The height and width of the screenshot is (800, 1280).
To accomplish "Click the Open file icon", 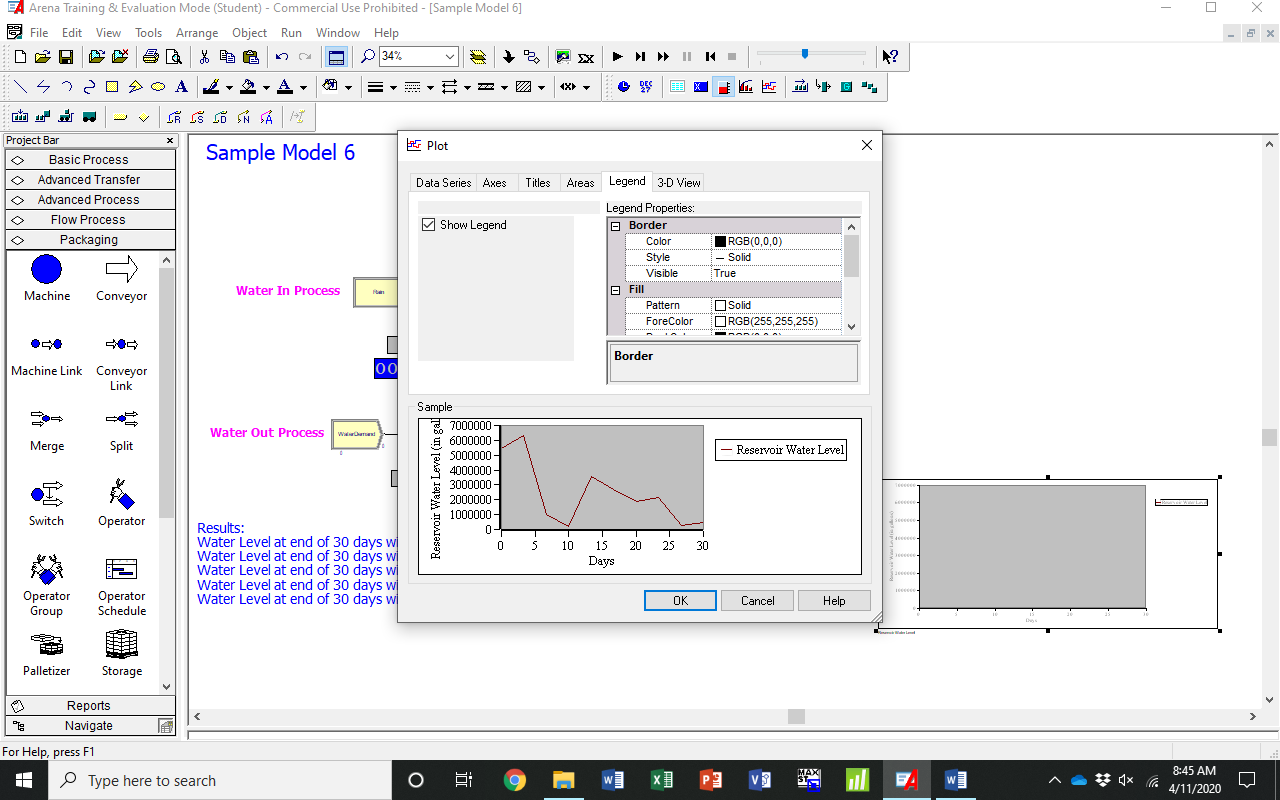I will click(x=43, y=57).
